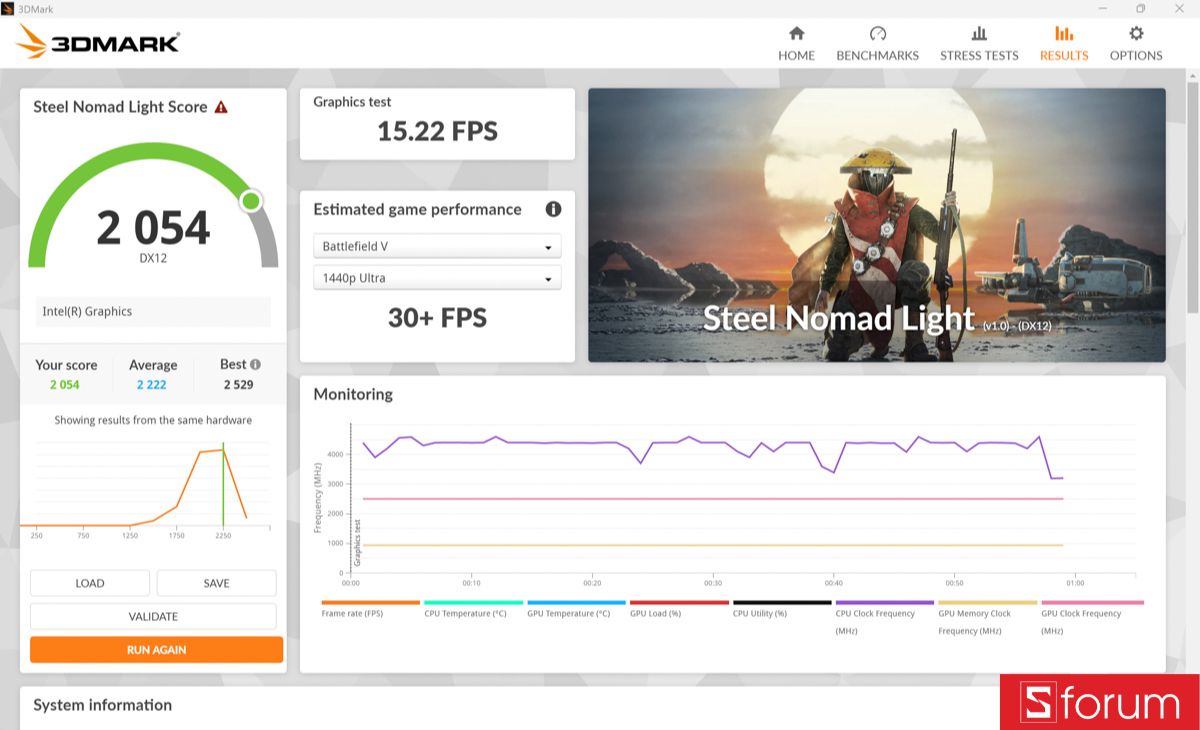Click the info icon beside Best score

click(255, 365)
